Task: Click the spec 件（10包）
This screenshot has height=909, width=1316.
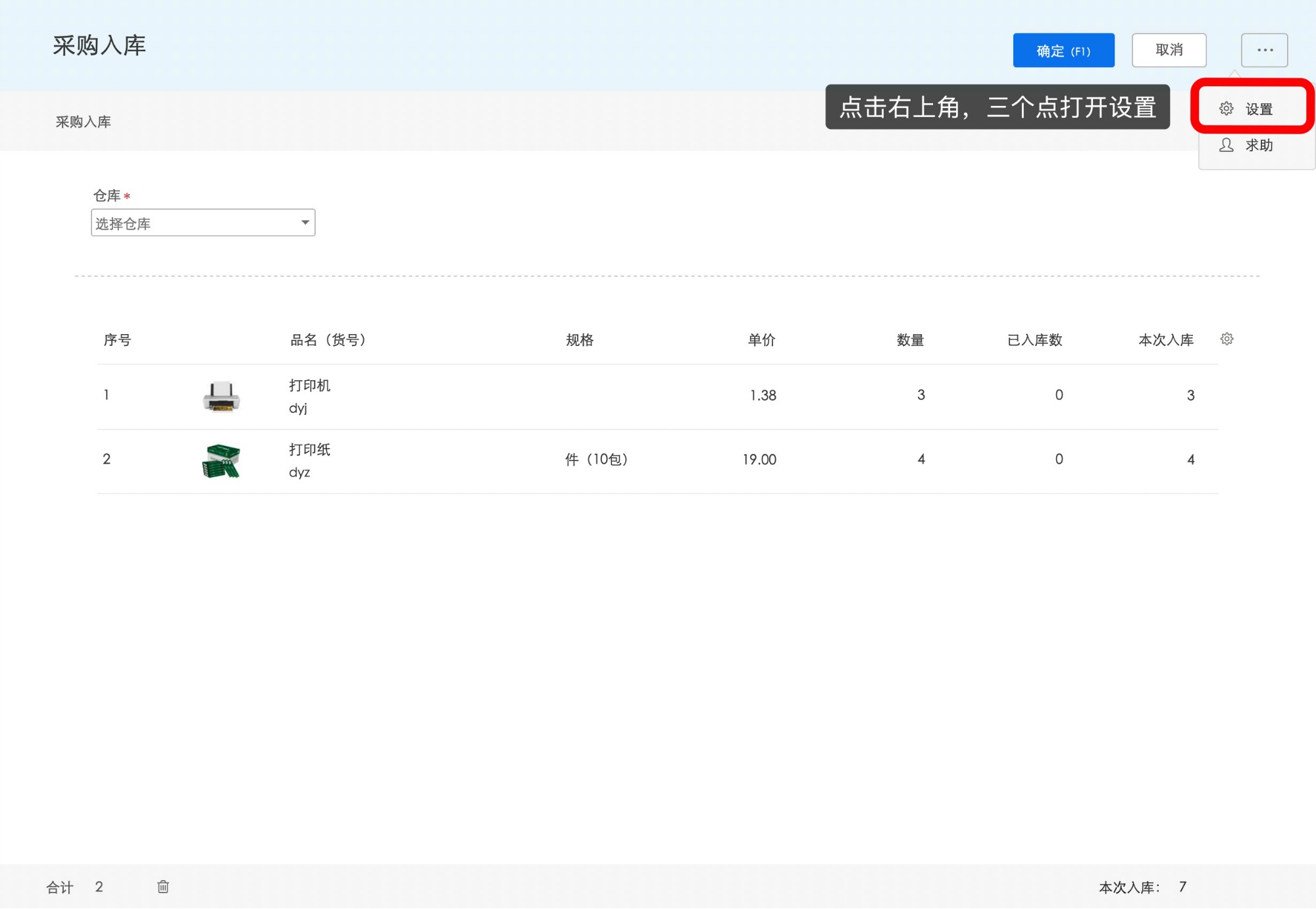Action: [x=597, y=459]
